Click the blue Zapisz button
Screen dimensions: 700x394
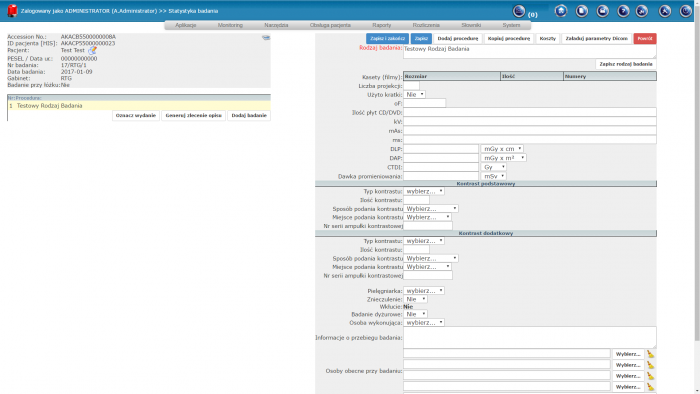(x=421, y=39)
